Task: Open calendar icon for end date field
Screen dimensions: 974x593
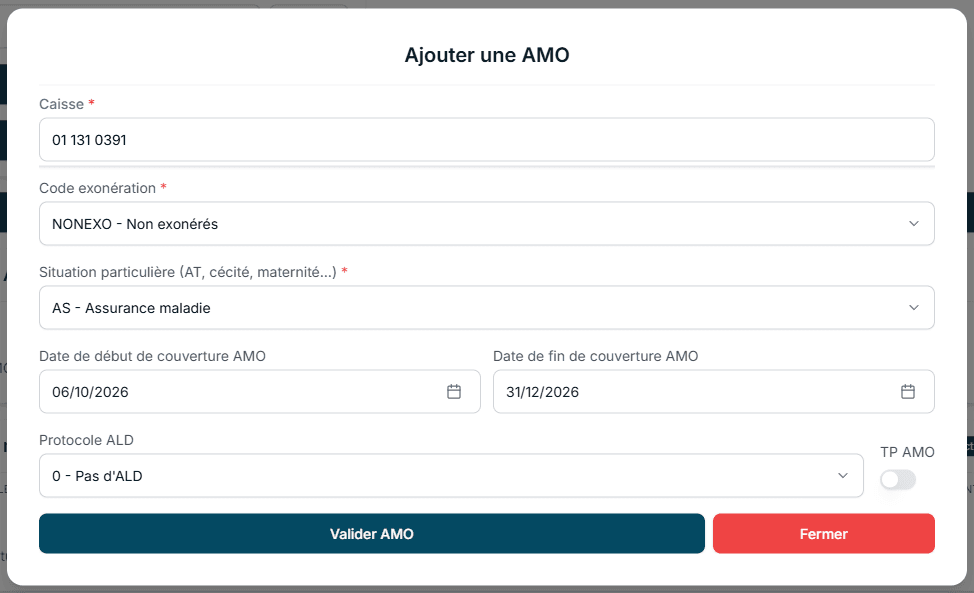Action: coord(908,392)
